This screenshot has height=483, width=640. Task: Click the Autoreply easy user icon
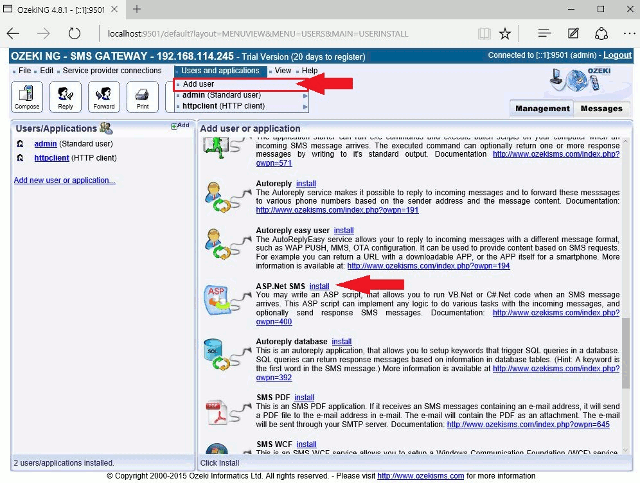(227, 244)
